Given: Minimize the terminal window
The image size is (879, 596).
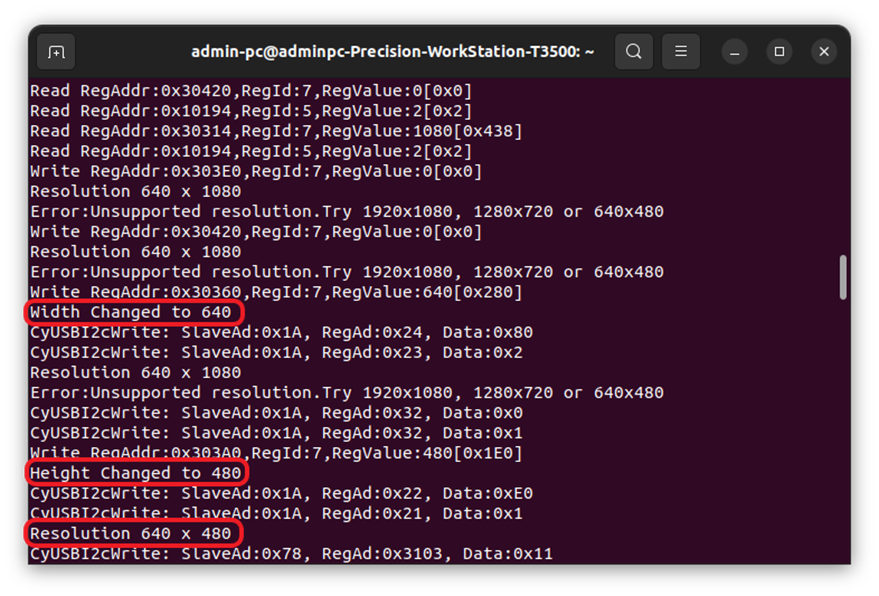Looking at the screenshot, I should click(735, 51).
